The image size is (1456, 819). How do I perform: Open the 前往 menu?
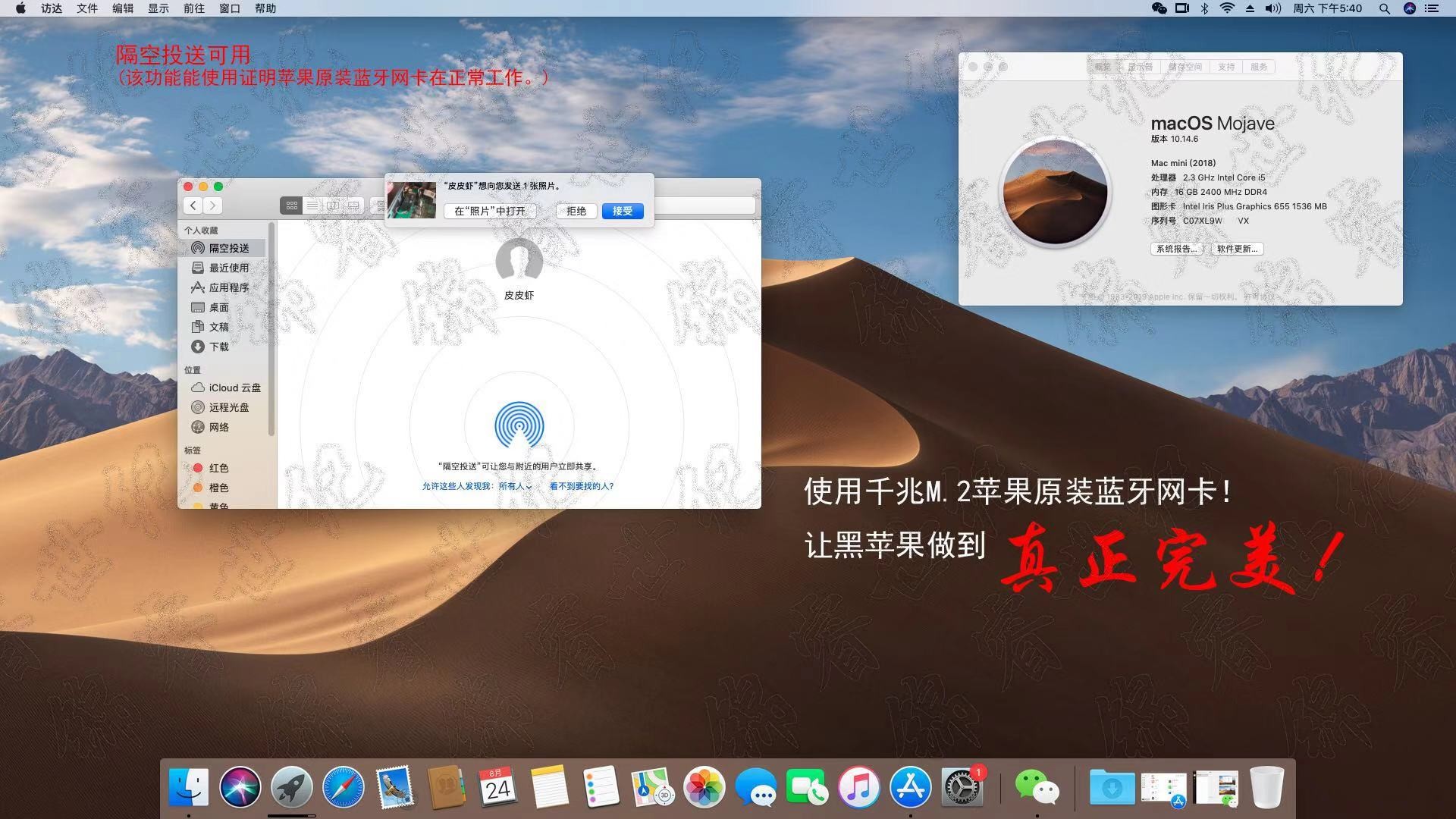pyautogui.click(x=194, y=8)
